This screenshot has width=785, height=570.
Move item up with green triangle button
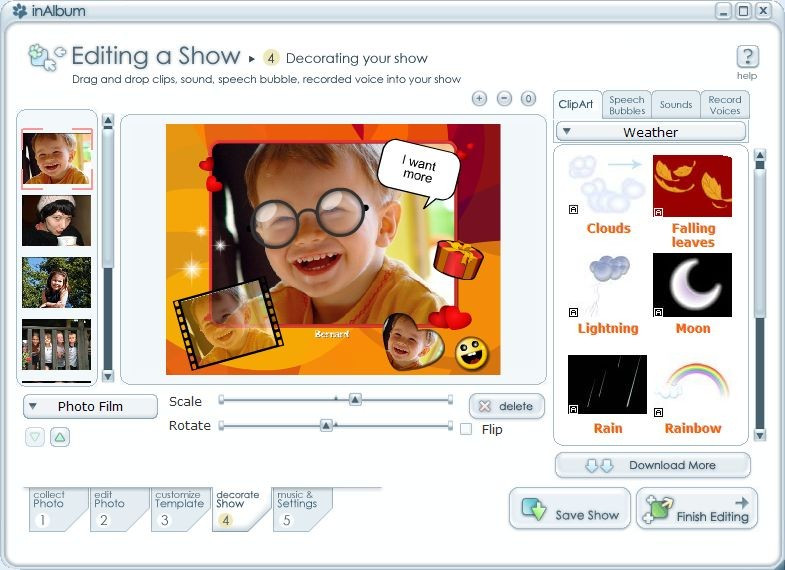coord(60,437)
